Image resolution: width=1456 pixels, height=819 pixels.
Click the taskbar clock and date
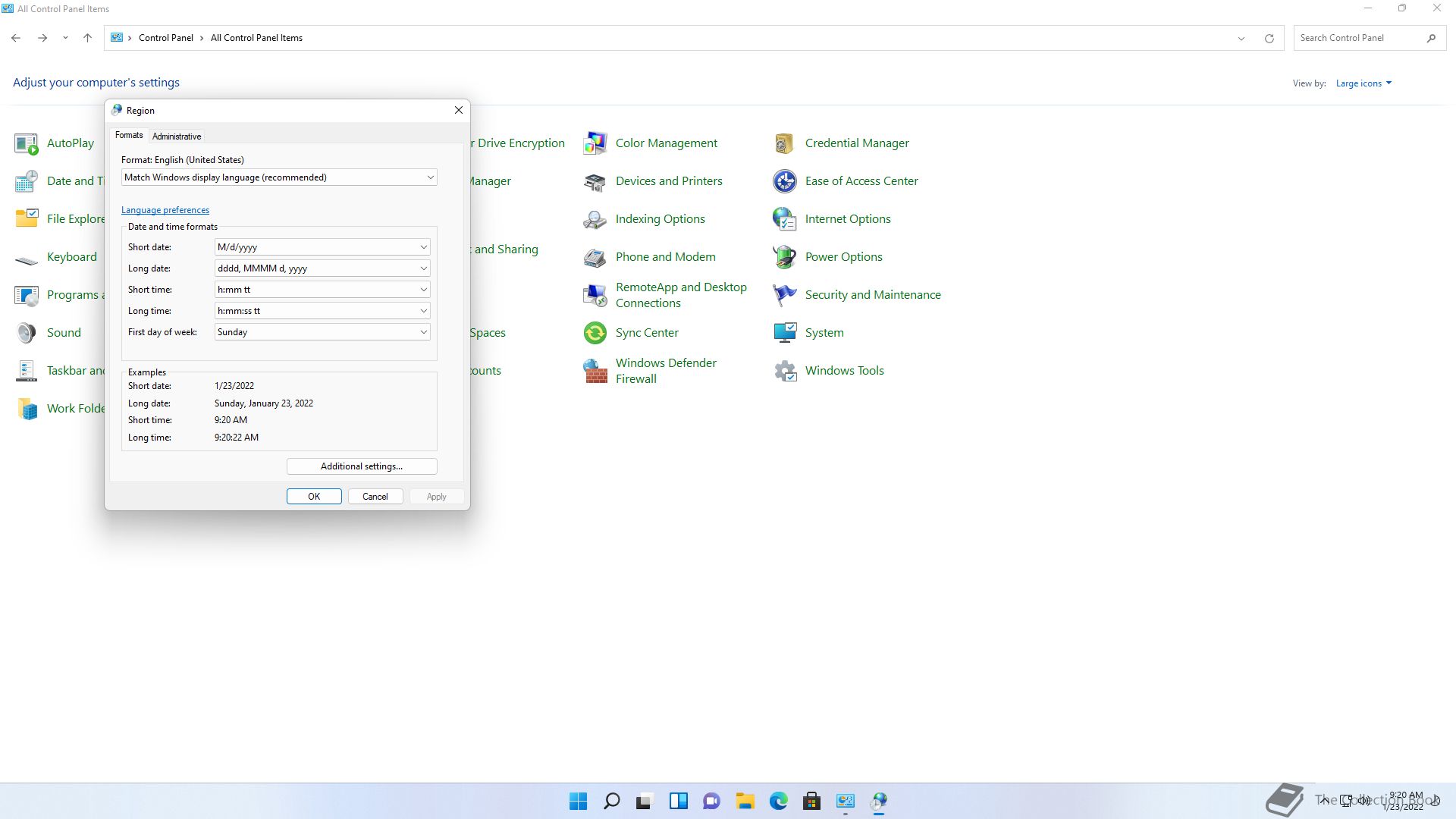1403,801
